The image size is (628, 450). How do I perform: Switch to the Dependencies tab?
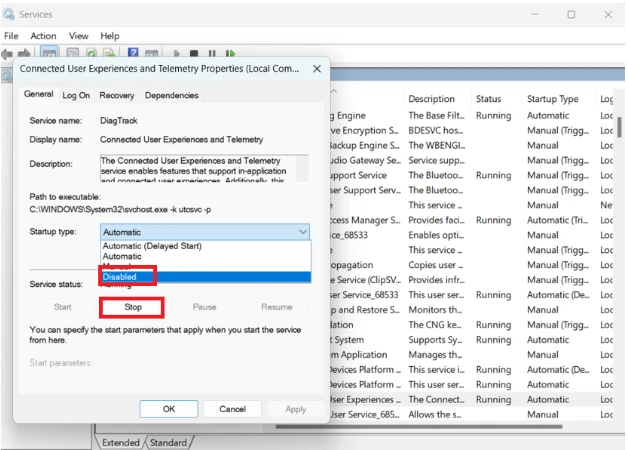[172, 95]
